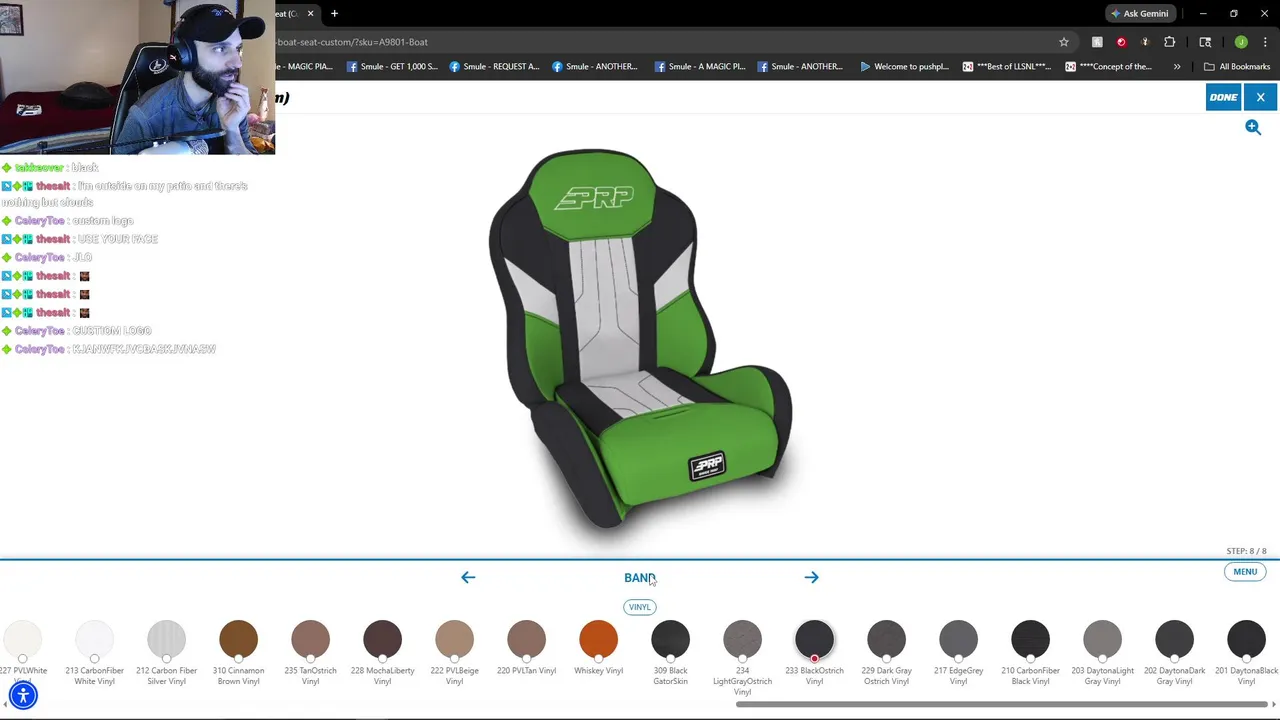Open a new browser tab with plus icon
This screenshot has height=720, width=1280.
click(334, 13)
